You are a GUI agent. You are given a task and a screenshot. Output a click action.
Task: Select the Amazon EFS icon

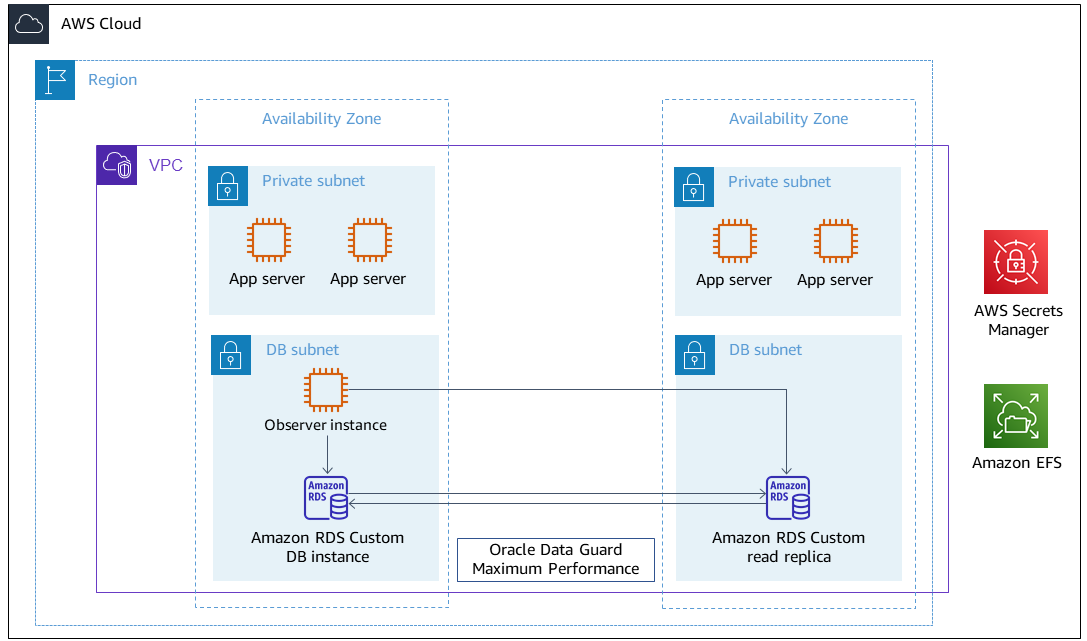pos(1016,417)
